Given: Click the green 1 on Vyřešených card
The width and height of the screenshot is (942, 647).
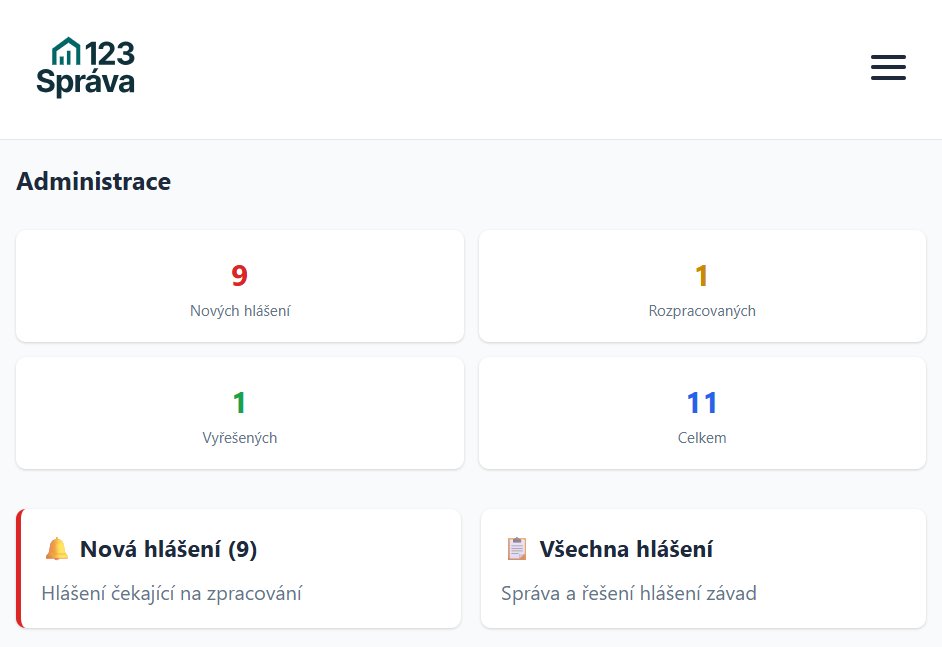Looking at the screenshot, I should click(x=239, y=403).
